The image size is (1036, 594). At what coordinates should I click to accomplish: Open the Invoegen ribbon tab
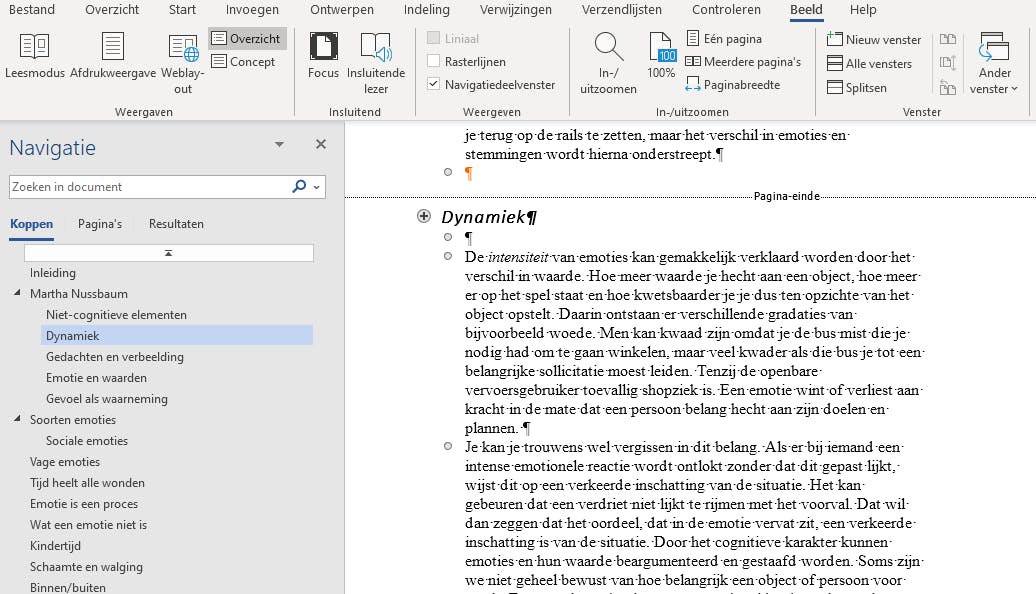click(252, 10)
